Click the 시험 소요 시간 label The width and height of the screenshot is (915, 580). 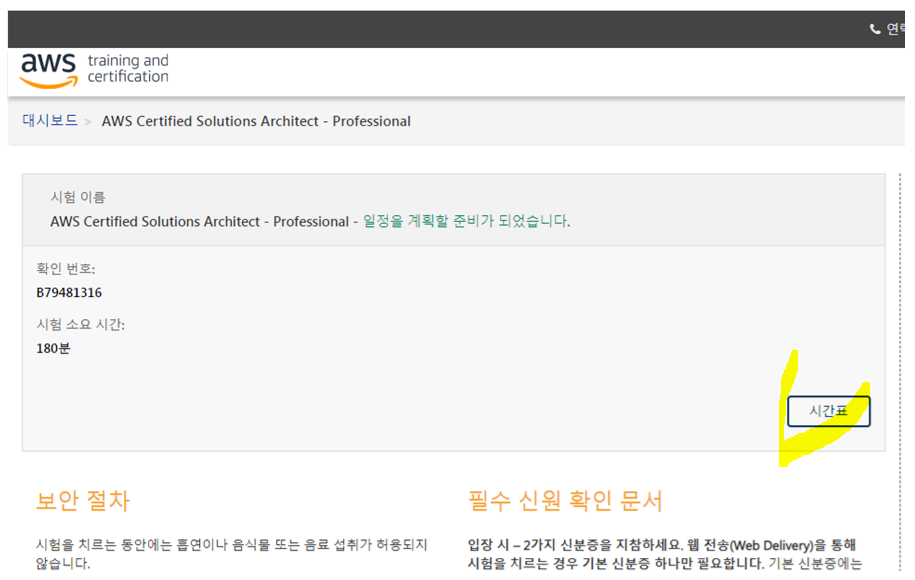(x=81, y=324)
